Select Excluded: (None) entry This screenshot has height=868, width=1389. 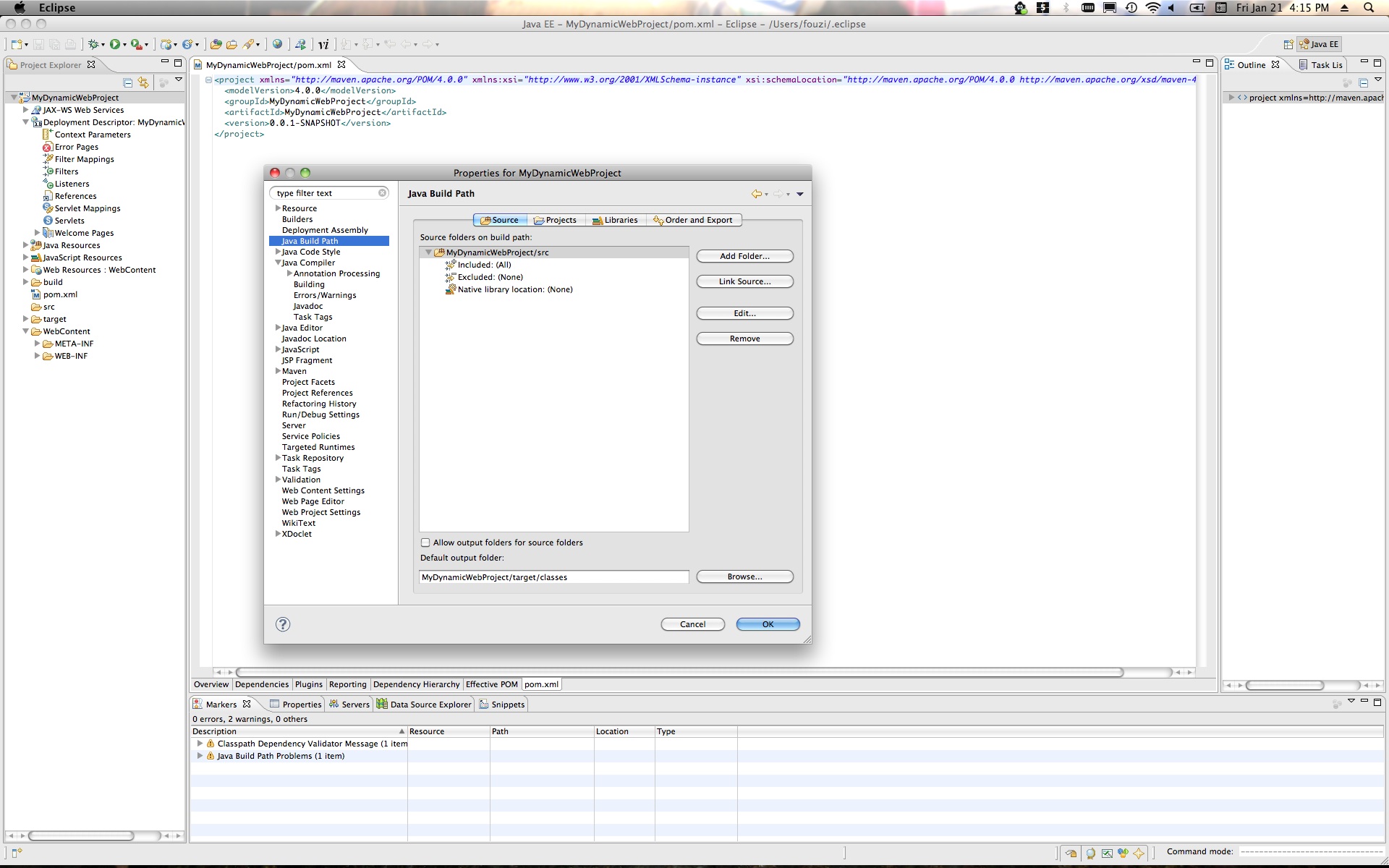[490, 277]
